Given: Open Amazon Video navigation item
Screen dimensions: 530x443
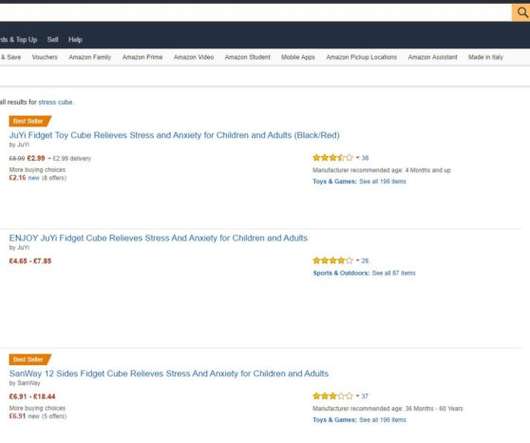Looking at the screenshot, I should tap(194, 57).
